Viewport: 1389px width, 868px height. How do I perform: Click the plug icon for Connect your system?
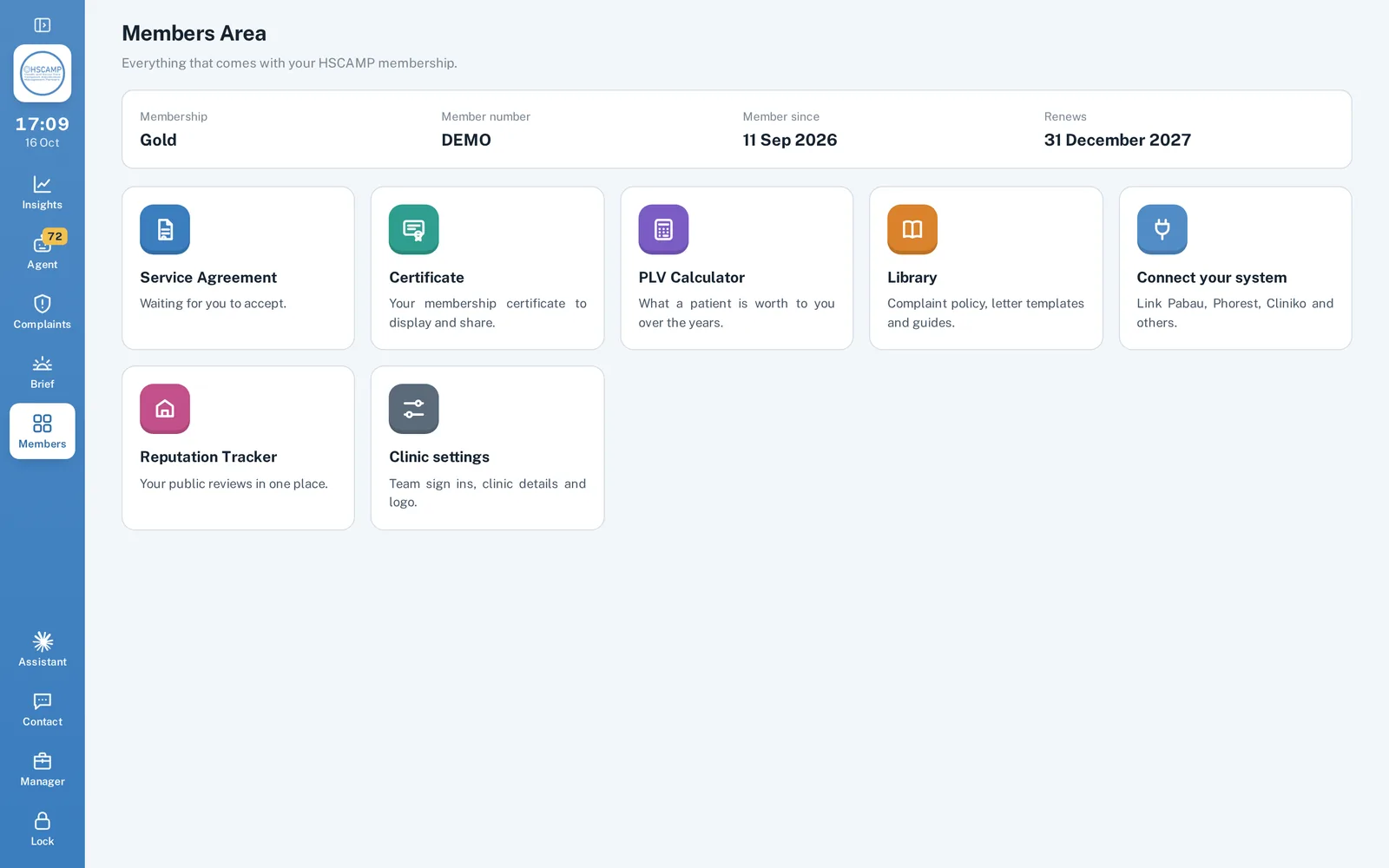(1162, 229)
